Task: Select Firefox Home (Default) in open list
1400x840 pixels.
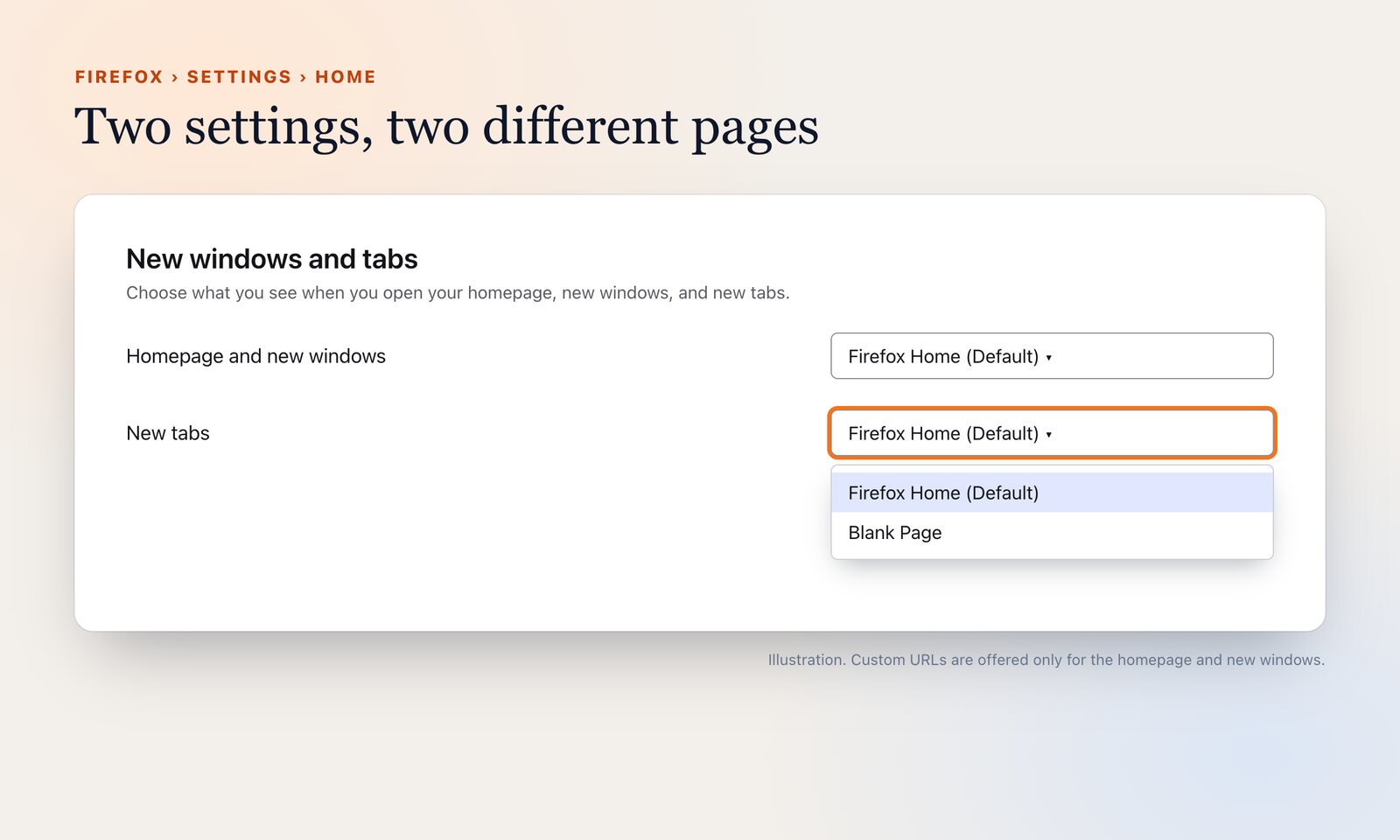Action: (x=1052, y=493)
